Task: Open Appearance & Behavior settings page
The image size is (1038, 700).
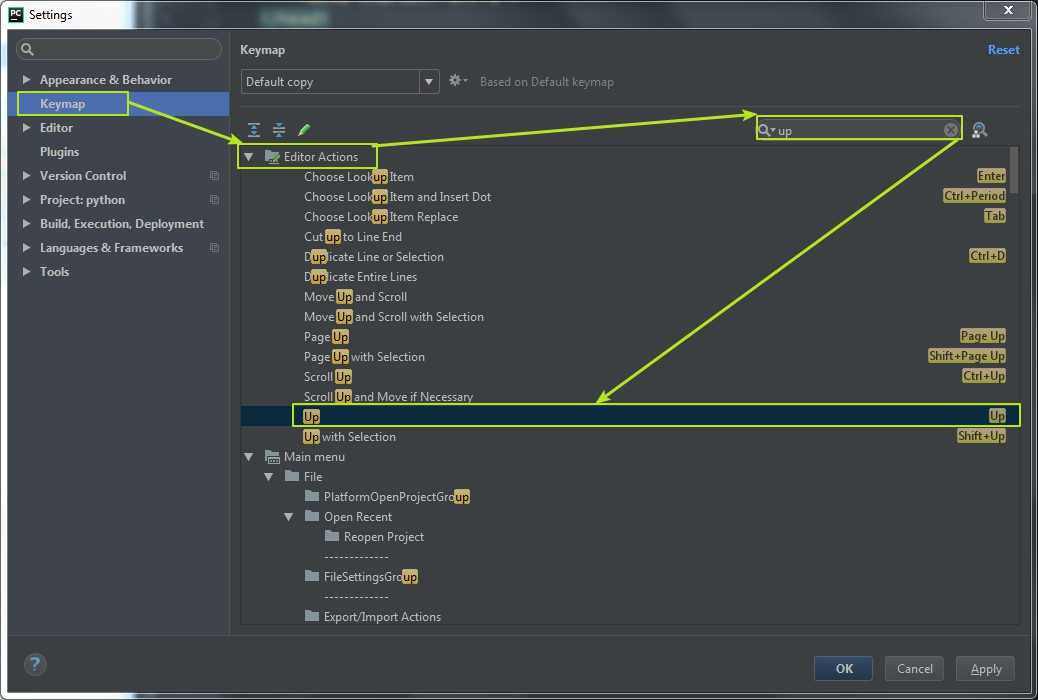Action: pos(106,79)
